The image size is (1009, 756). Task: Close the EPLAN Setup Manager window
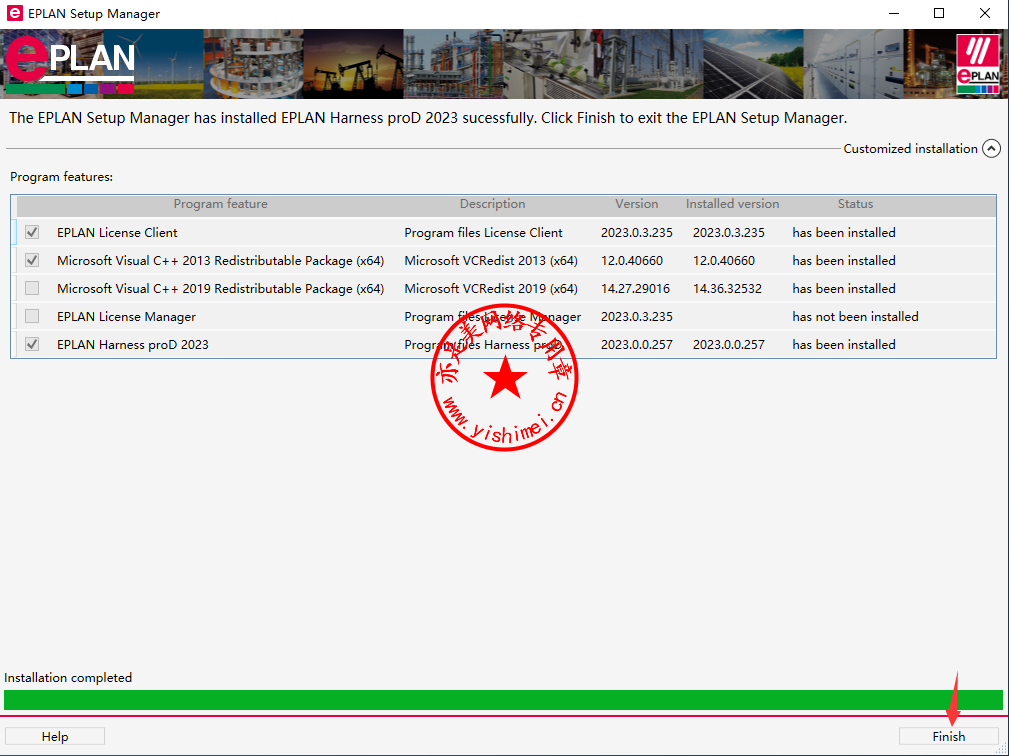pyautogui.click(x=985, y=14)
